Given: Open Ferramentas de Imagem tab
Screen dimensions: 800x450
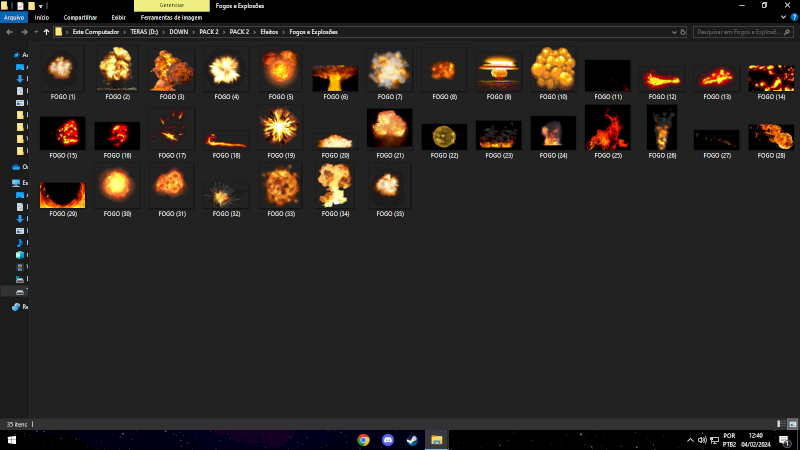Looking at the screenshot, I should [171, 17].
